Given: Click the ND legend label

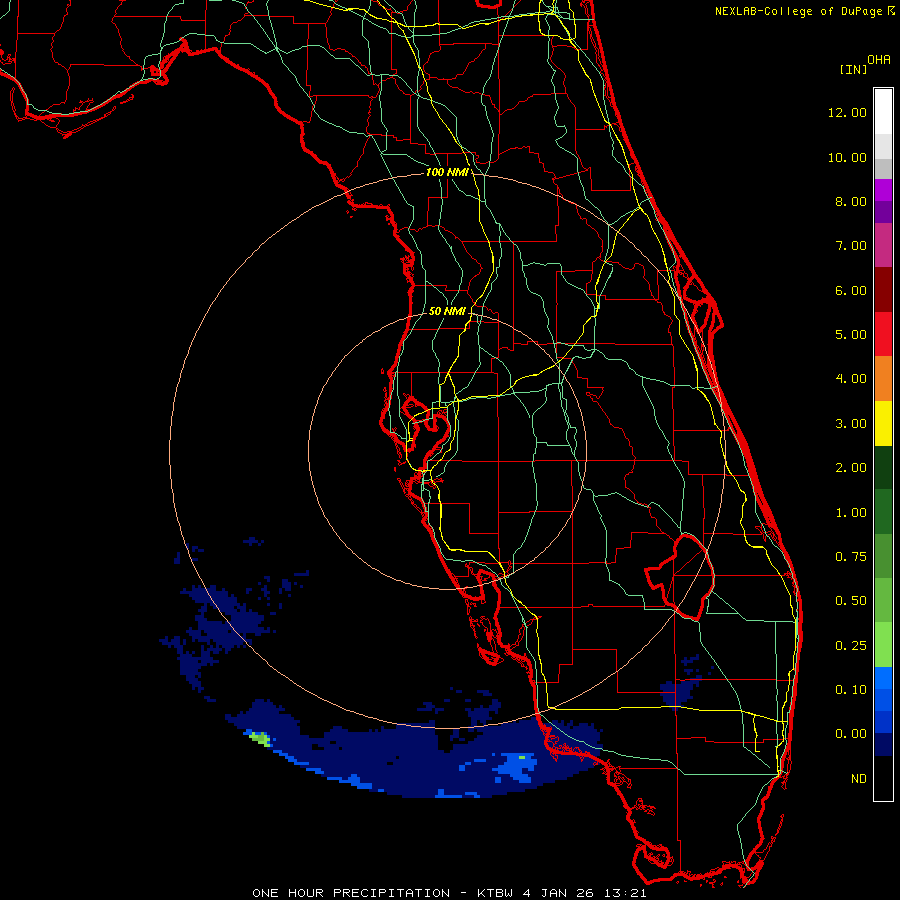Looking at the screenshot, I should click(x=859, y=779).
